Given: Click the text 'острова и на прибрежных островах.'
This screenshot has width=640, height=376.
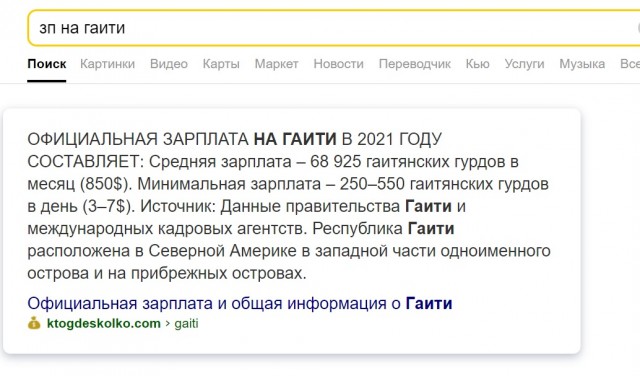Looking at the screenshot, I should pos(167,273).
